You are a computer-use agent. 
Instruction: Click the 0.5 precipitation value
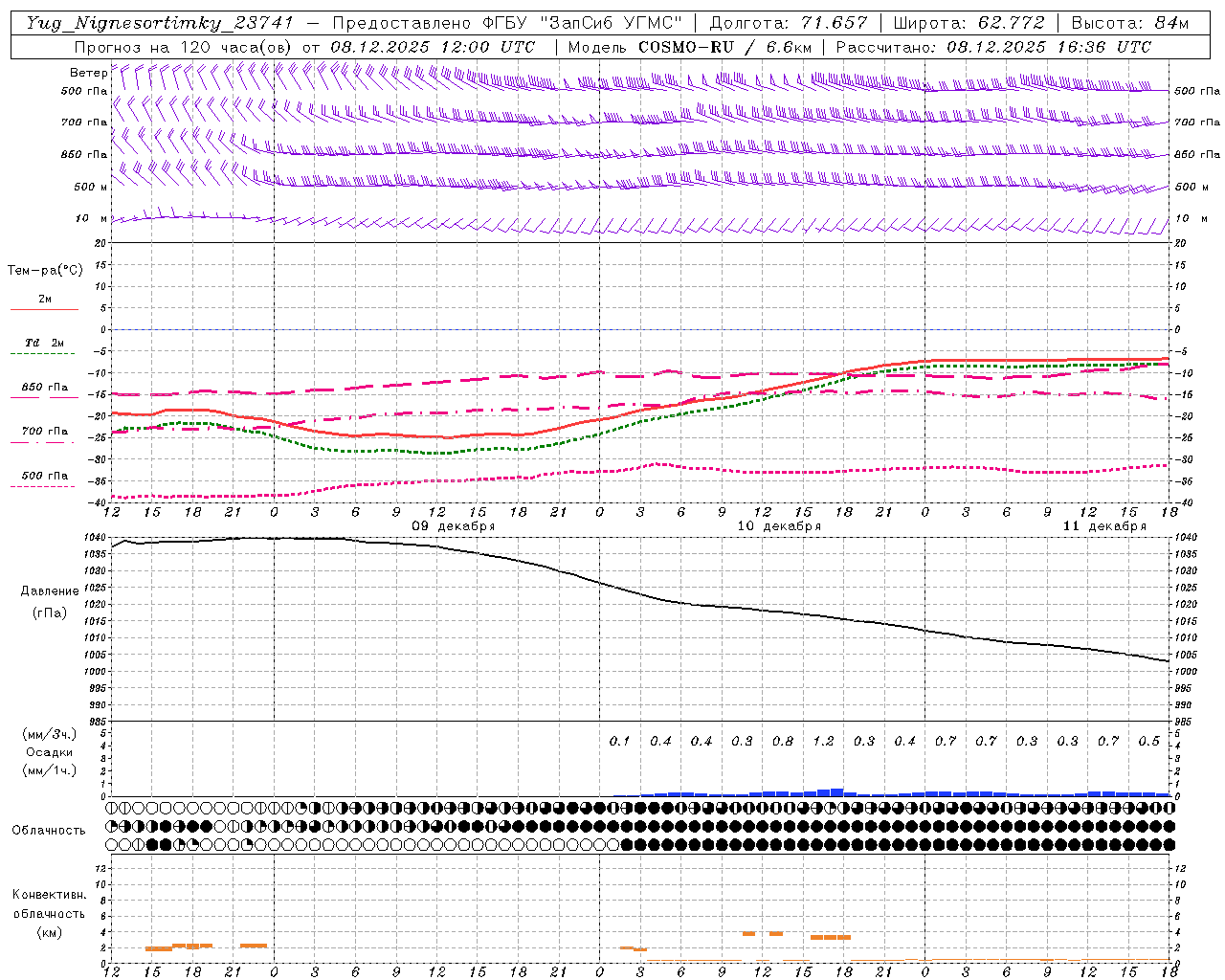click(1148, 741)
